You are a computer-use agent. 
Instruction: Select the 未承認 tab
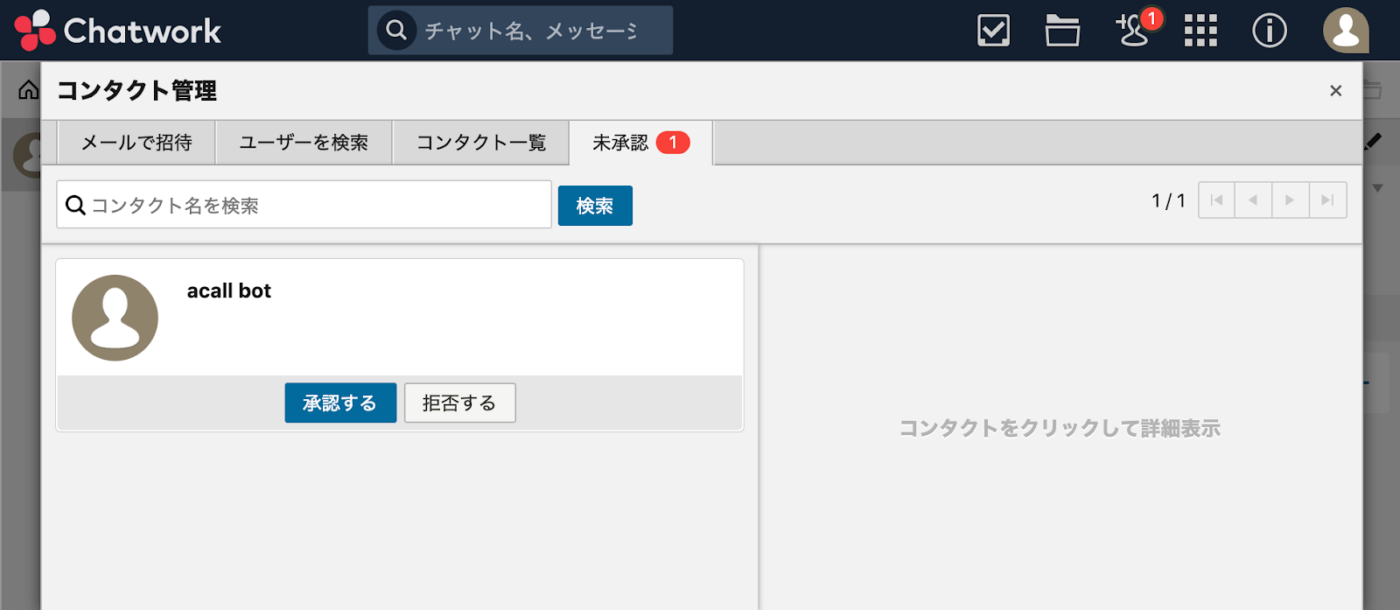pos(641,143)
